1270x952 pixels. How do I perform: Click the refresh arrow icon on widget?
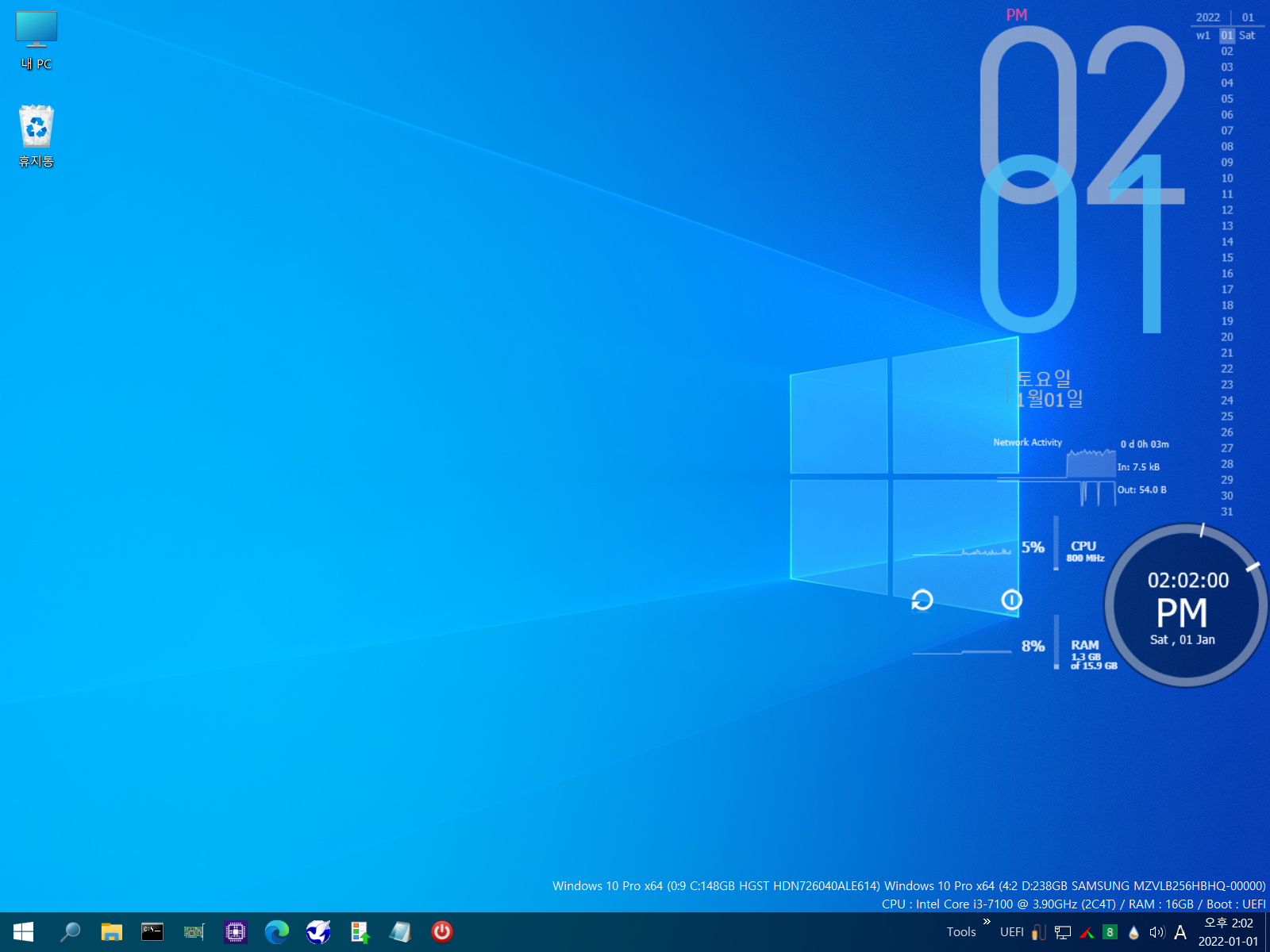922,600
